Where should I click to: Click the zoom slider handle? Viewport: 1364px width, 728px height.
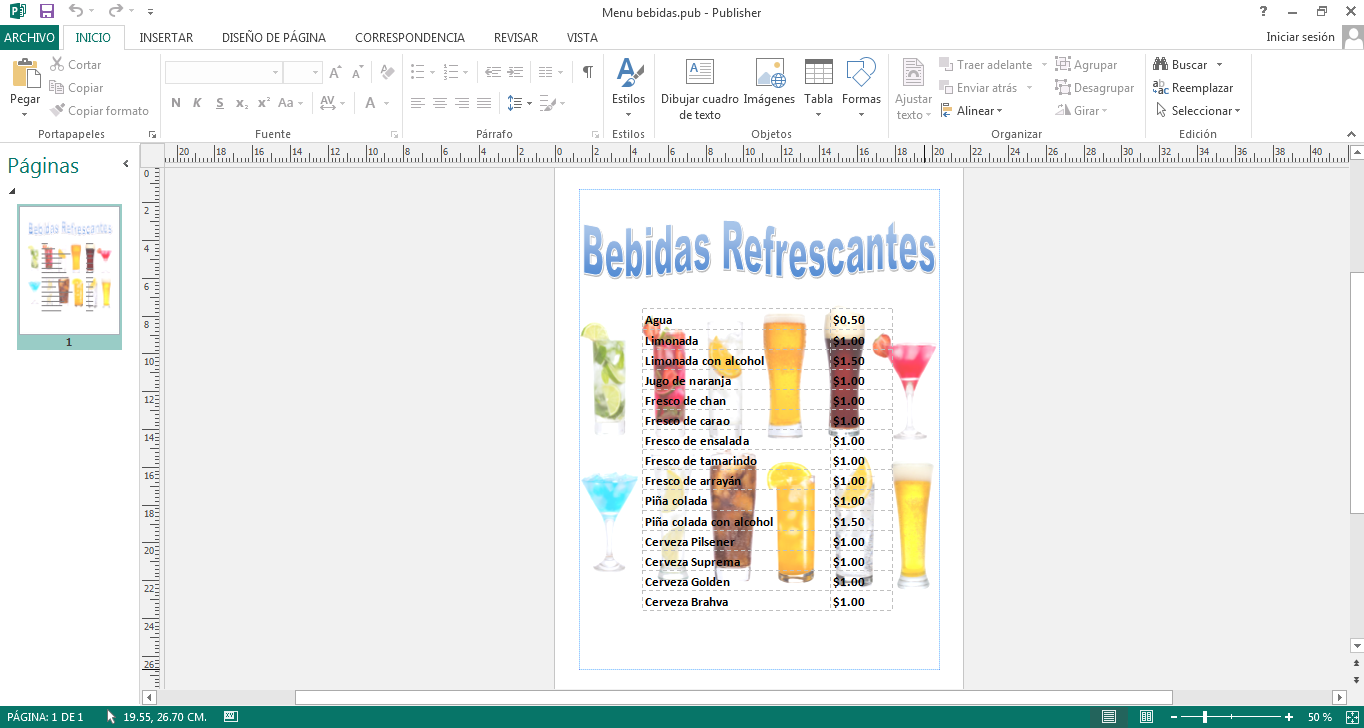(1205, 717)
